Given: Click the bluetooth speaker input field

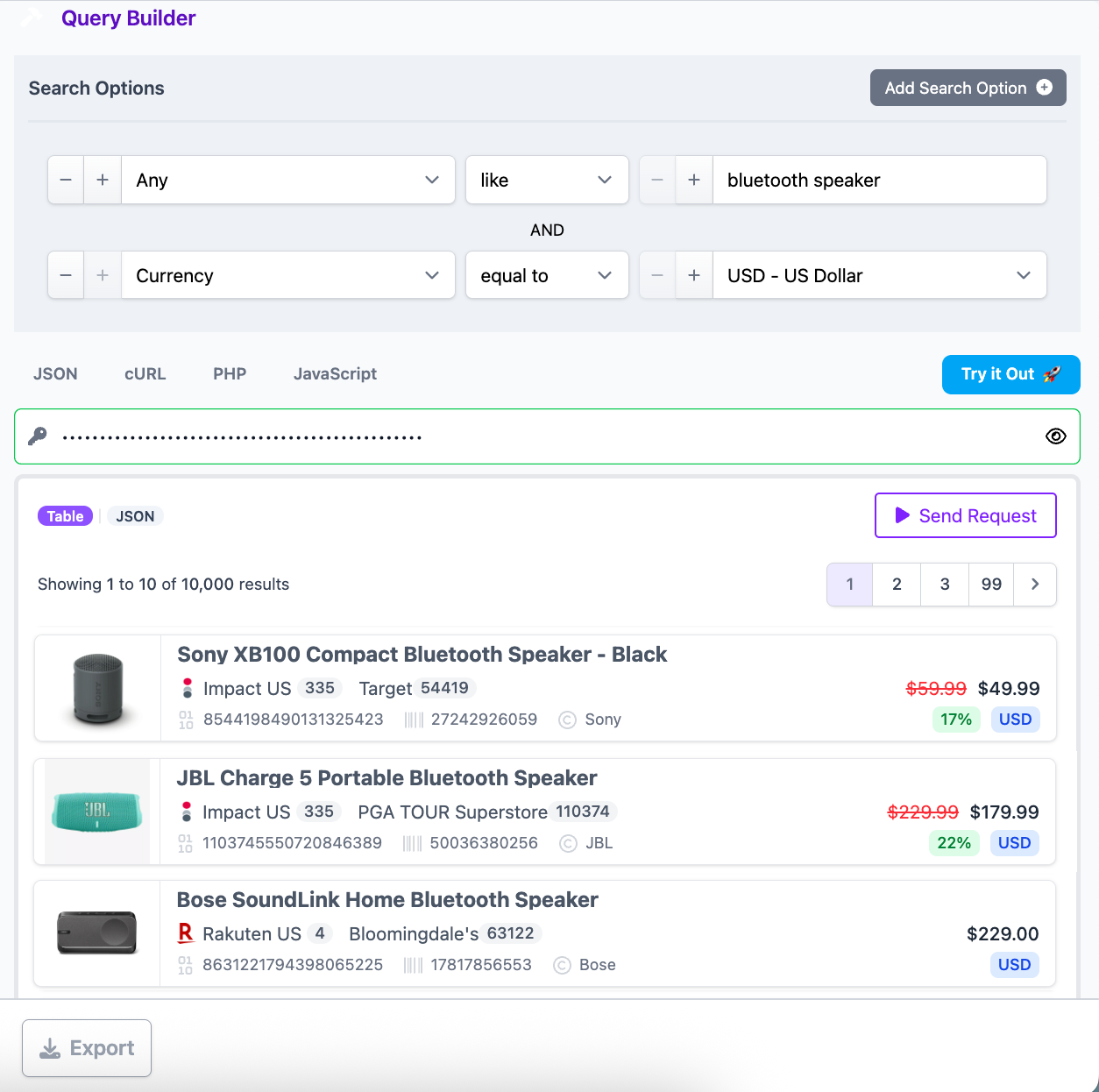Looking at the screenshot, I should point(880,180).
